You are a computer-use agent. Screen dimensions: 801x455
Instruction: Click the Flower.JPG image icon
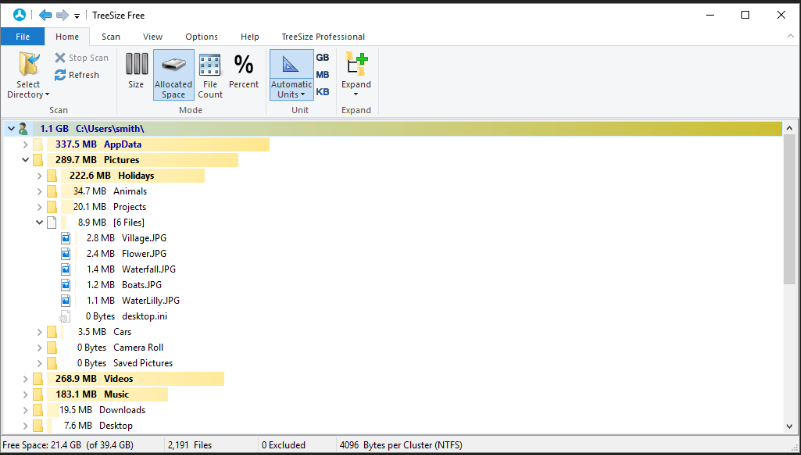[x=65, y=254]
